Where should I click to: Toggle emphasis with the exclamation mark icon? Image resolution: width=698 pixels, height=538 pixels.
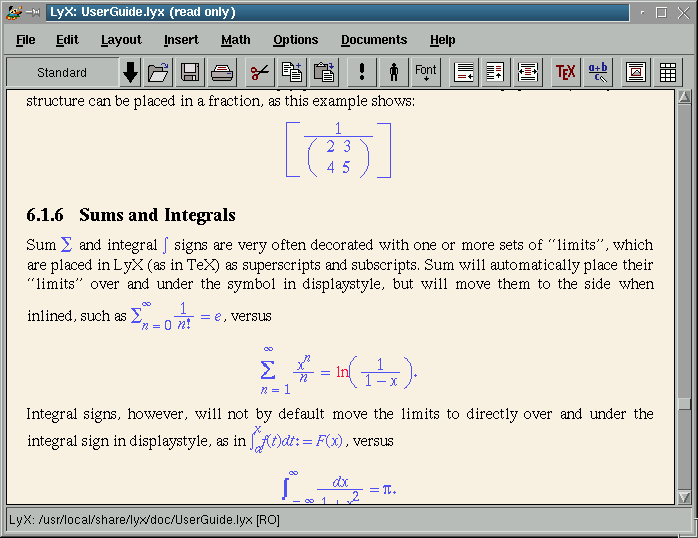click(x=361, y=72)
